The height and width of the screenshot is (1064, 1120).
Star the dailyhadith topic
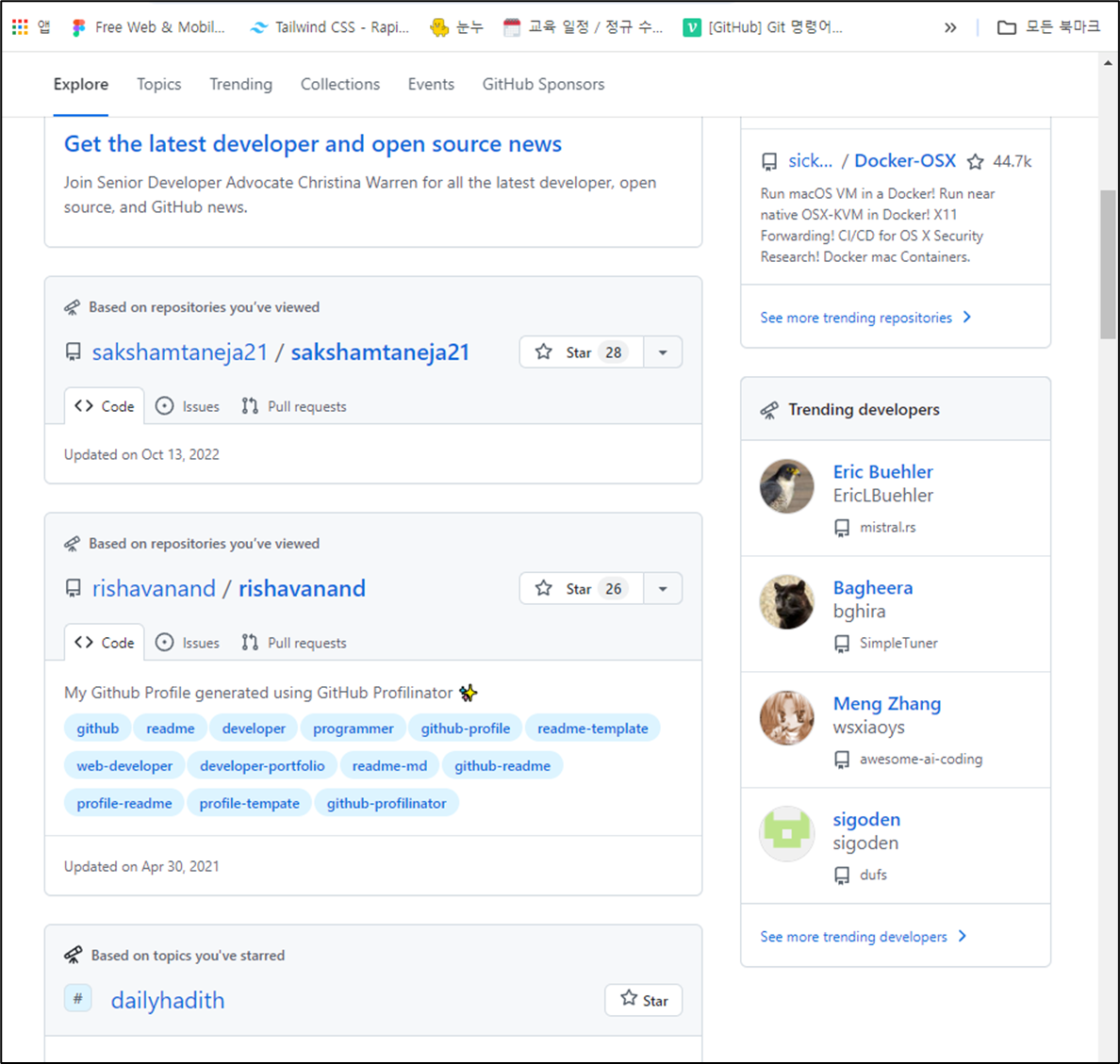(x=644, y=1001)
